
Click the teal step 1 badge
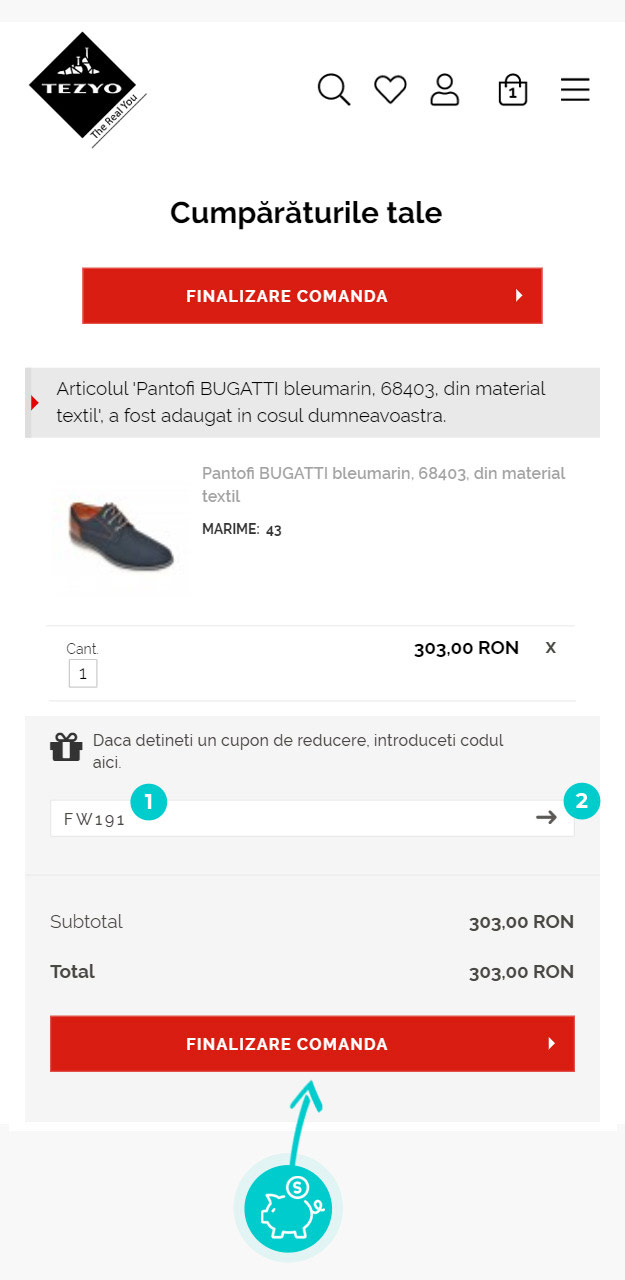point(149,801)
